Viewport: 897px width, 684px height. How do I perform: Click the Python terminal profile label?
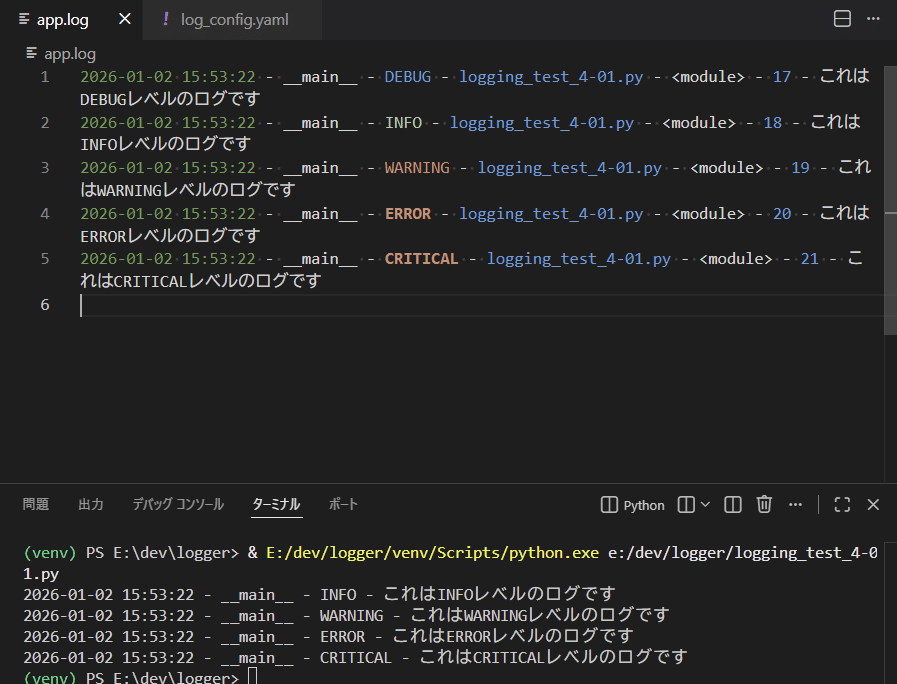(643, 505)
